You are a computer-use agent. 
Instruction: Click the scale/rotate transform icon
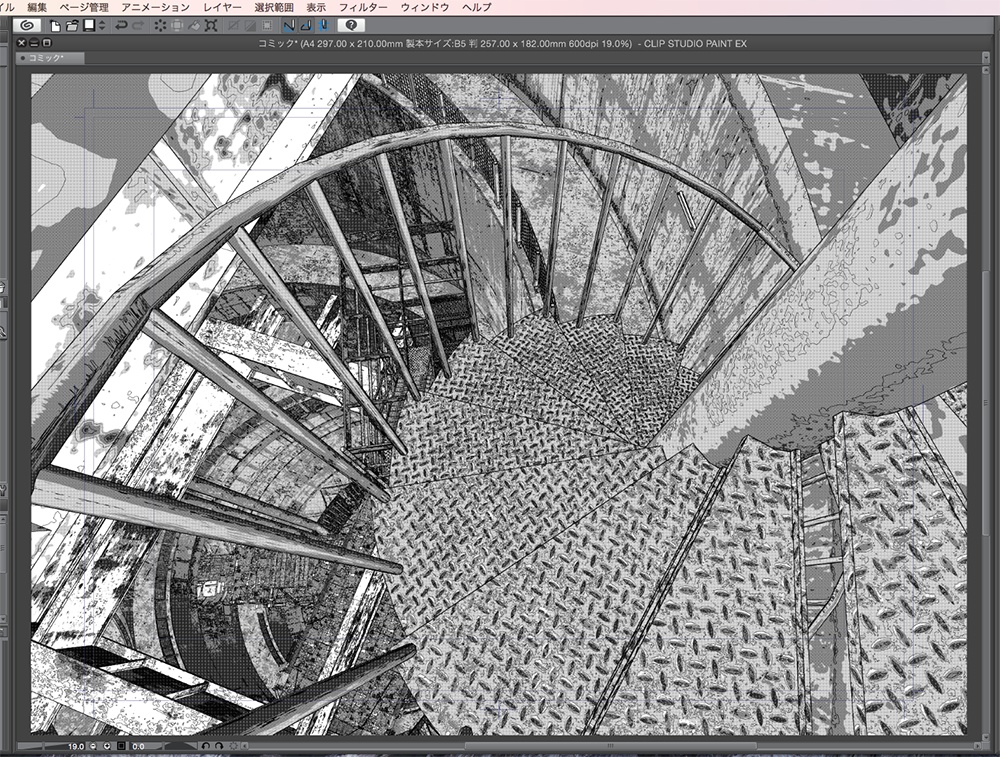click(211, 26)
